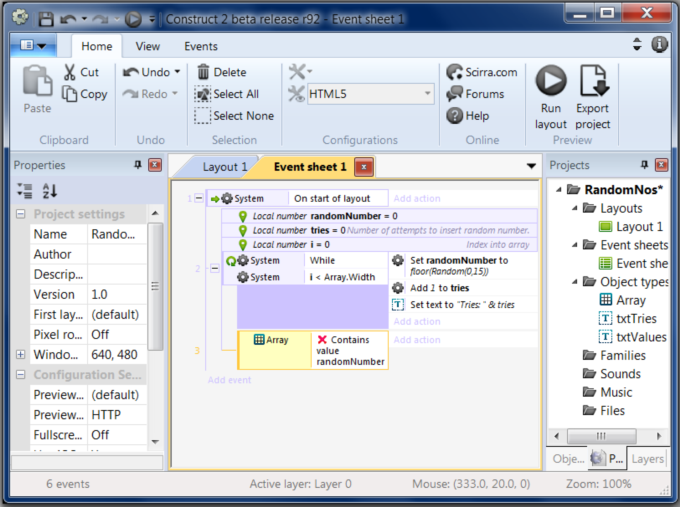Screen dimensions: 680x507
Task: Open the HTML5 configuration dropdown
Action: point(427,94)
